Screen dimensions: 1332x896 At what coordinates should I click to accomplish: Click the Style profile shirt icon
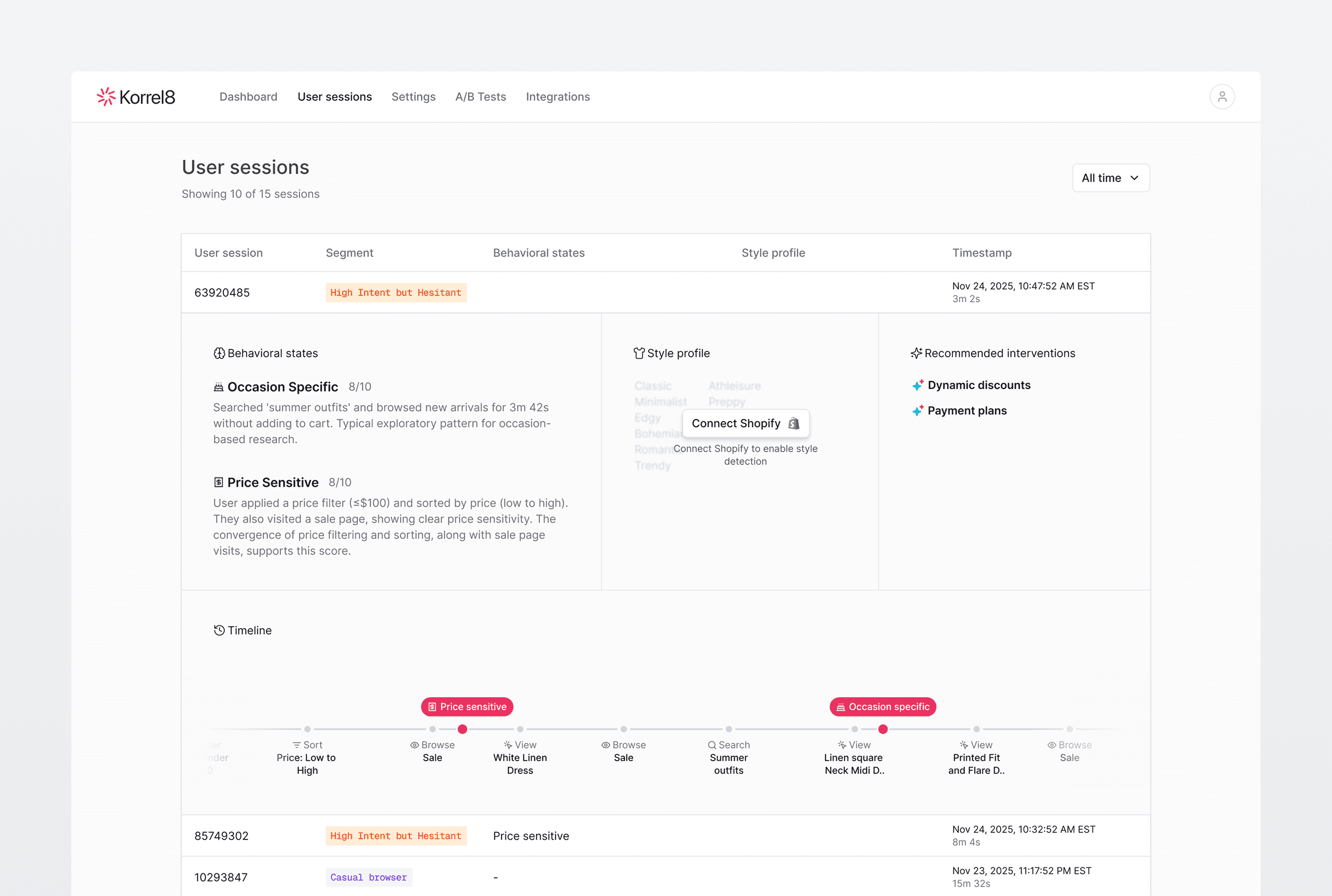[x=638, y=353]
